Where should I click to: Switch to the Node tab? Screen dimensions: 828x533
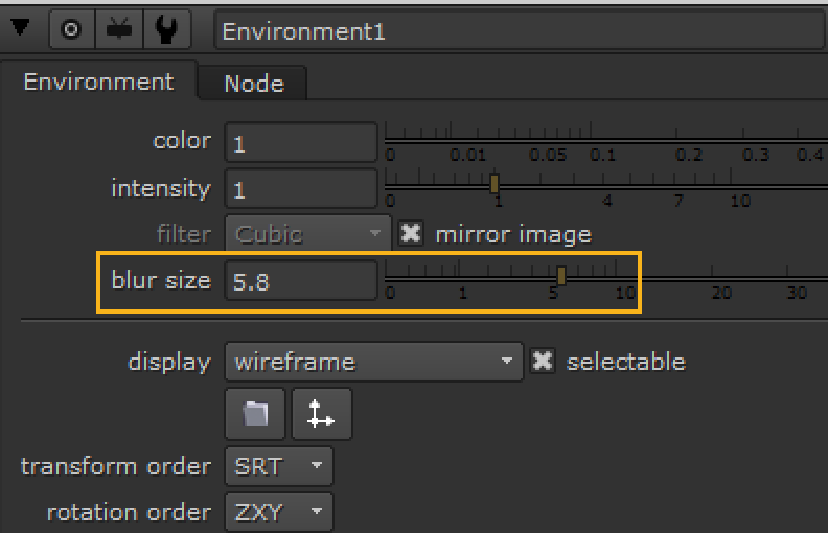click(253, 84)
